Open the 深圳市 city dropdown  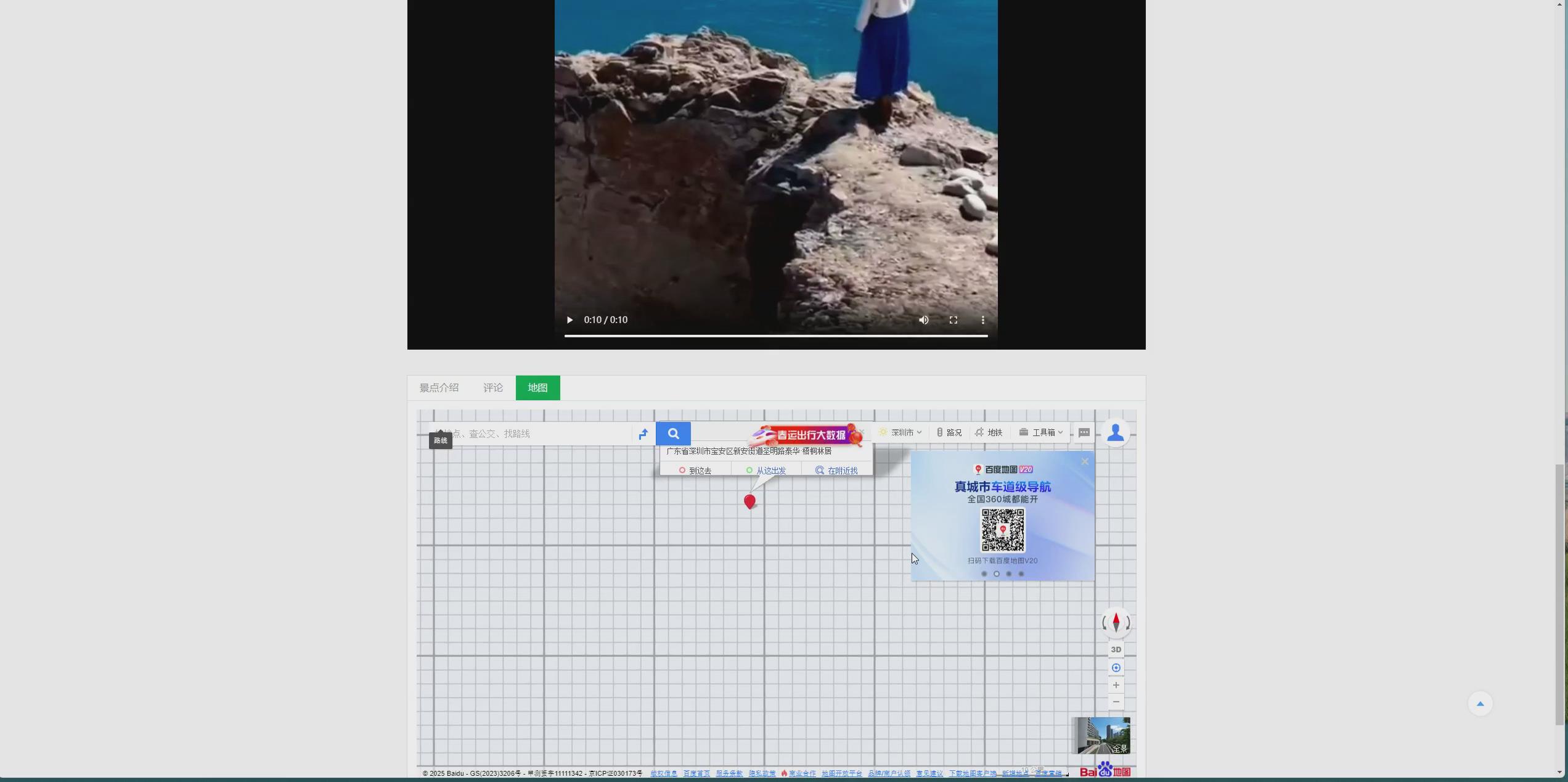tap(900, 432)
